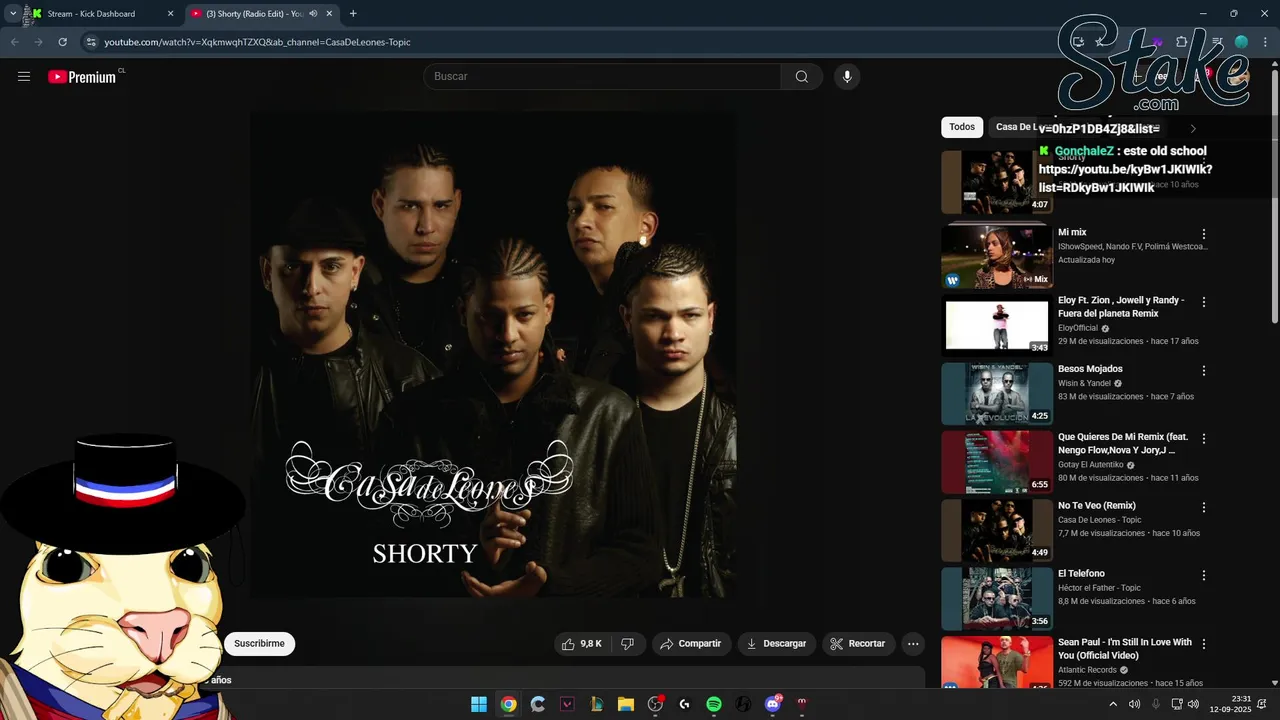Open network settings tray icon
Screen dimensions: 1280x720
coord(1177,704)
